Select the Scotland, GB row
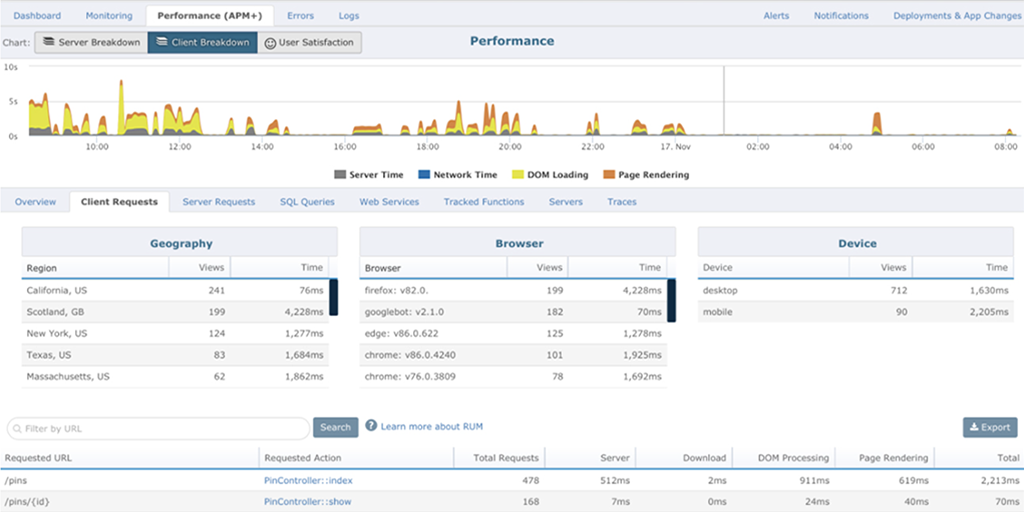Screen dimensions: 1024x512 tap(175, 312)
